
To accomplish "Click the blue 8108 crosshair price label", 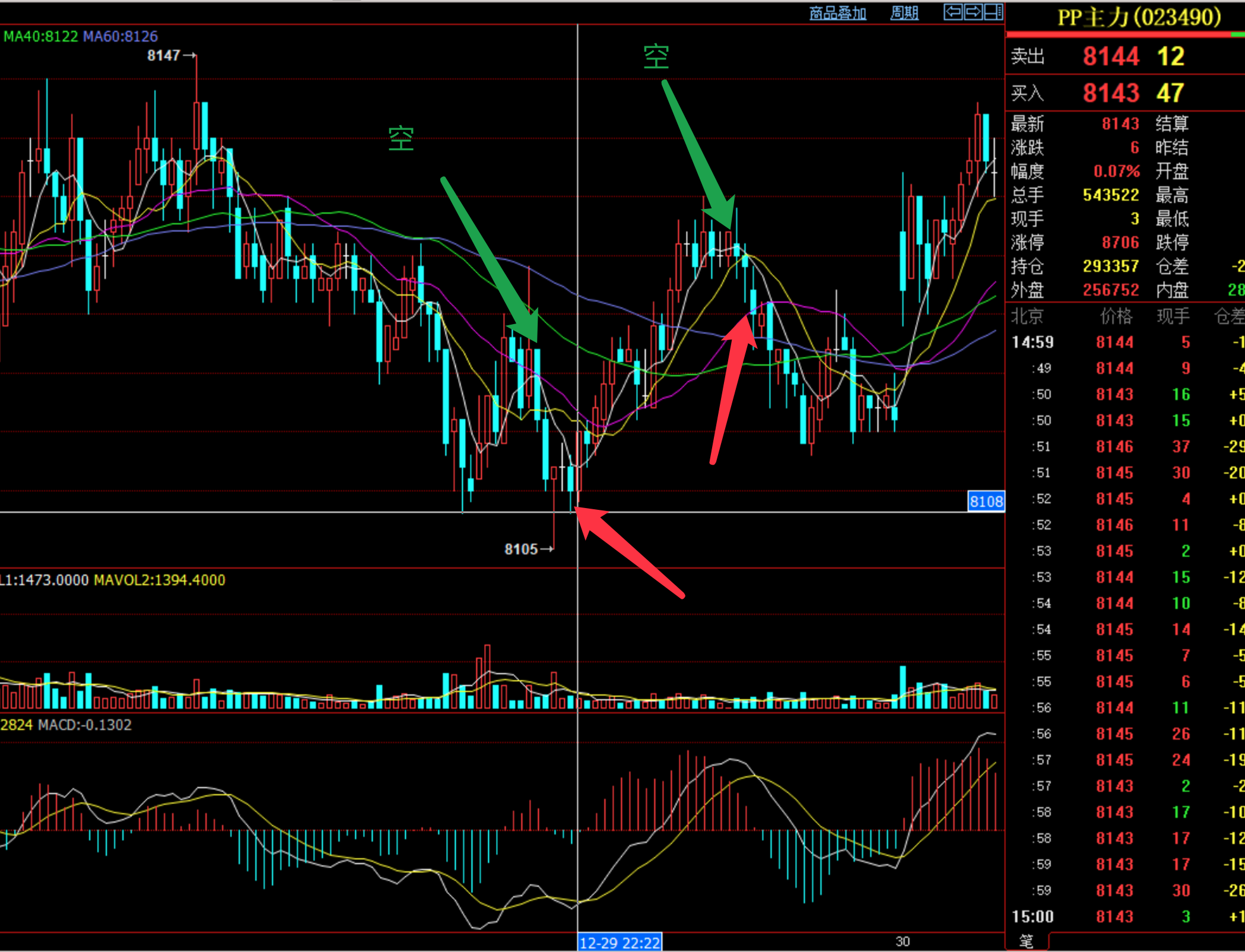I will pos(986,502).
